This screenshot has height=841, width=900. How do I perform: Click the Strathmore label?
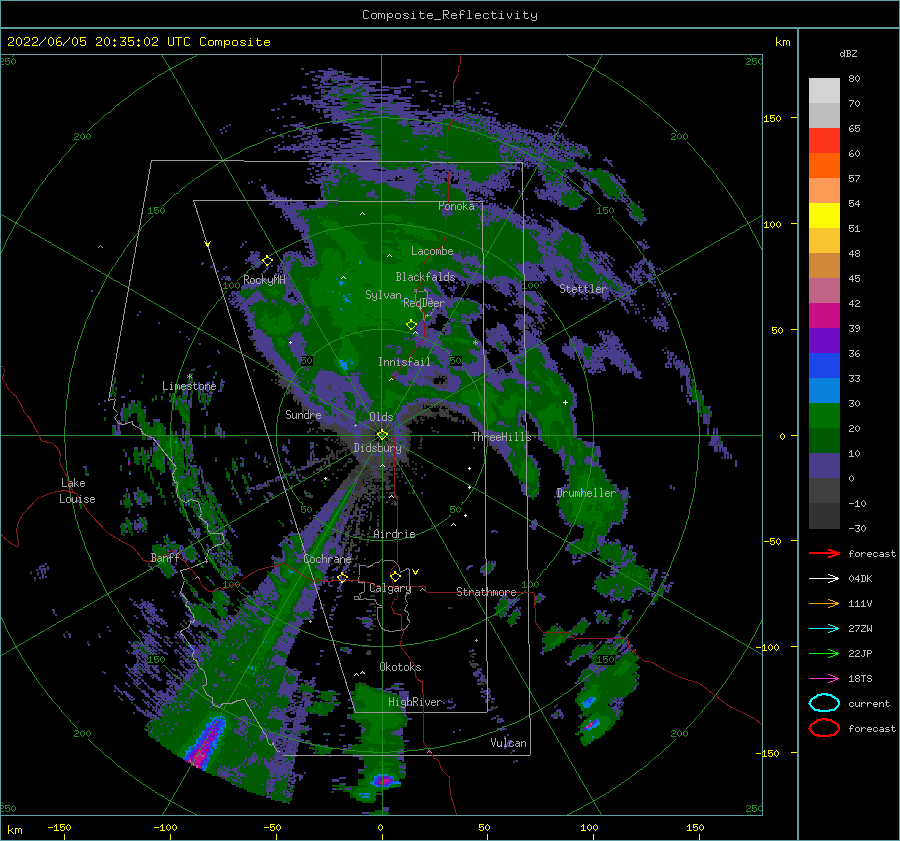tap(486, 592)
